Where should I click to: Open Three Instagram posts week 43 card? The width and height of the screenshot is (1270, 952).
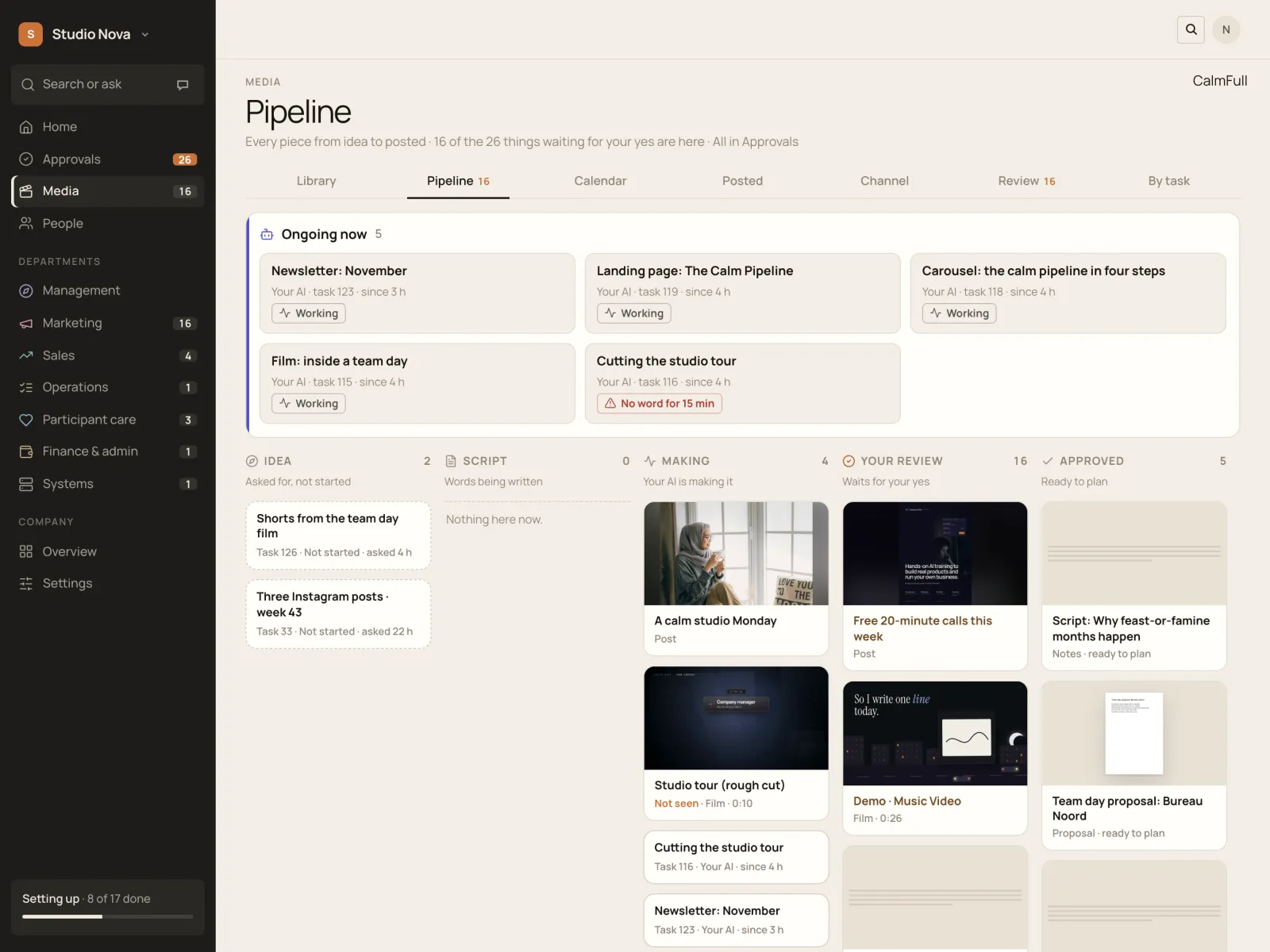[338, 614]
